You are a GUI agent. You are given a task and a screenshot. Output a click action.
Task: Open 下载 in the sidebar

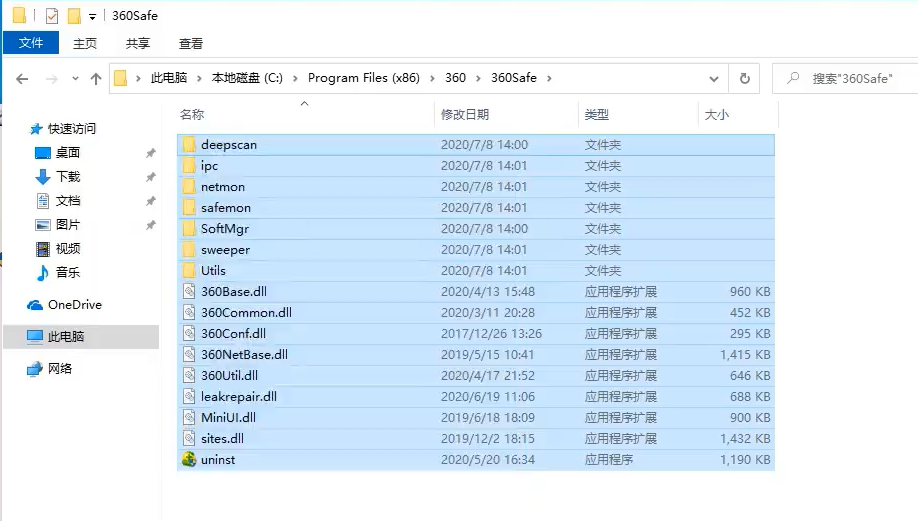67,177
